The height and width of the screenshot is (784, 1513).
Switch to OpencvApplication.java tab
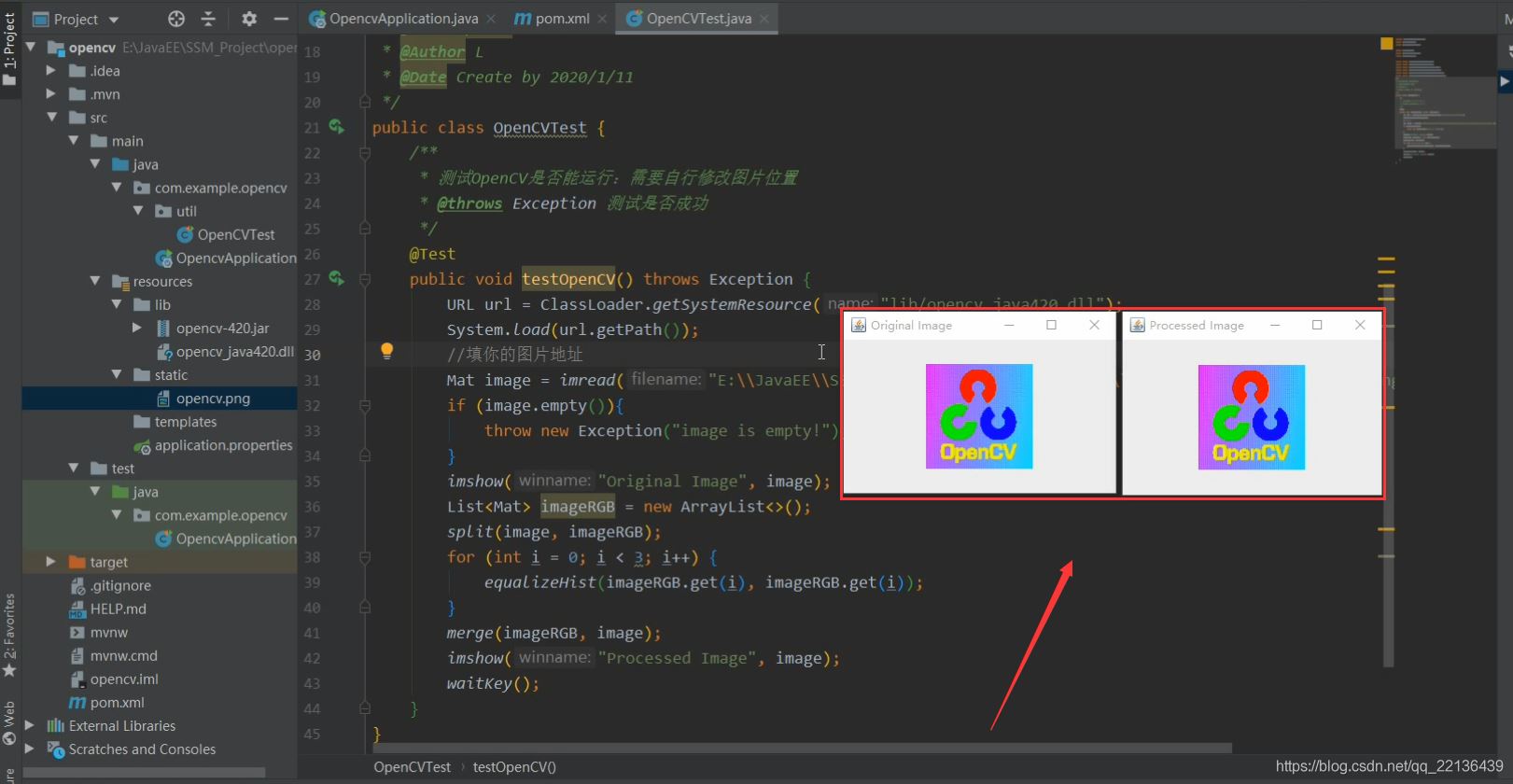coord(402,19)
